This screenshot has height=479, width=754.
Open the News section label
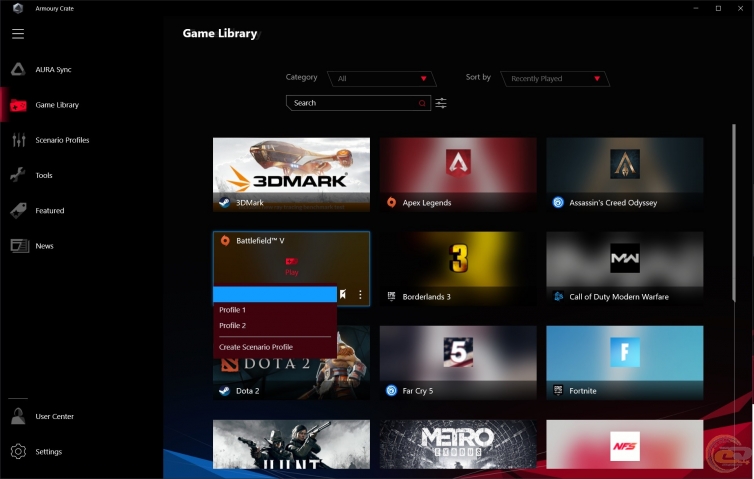pos(44,246)
